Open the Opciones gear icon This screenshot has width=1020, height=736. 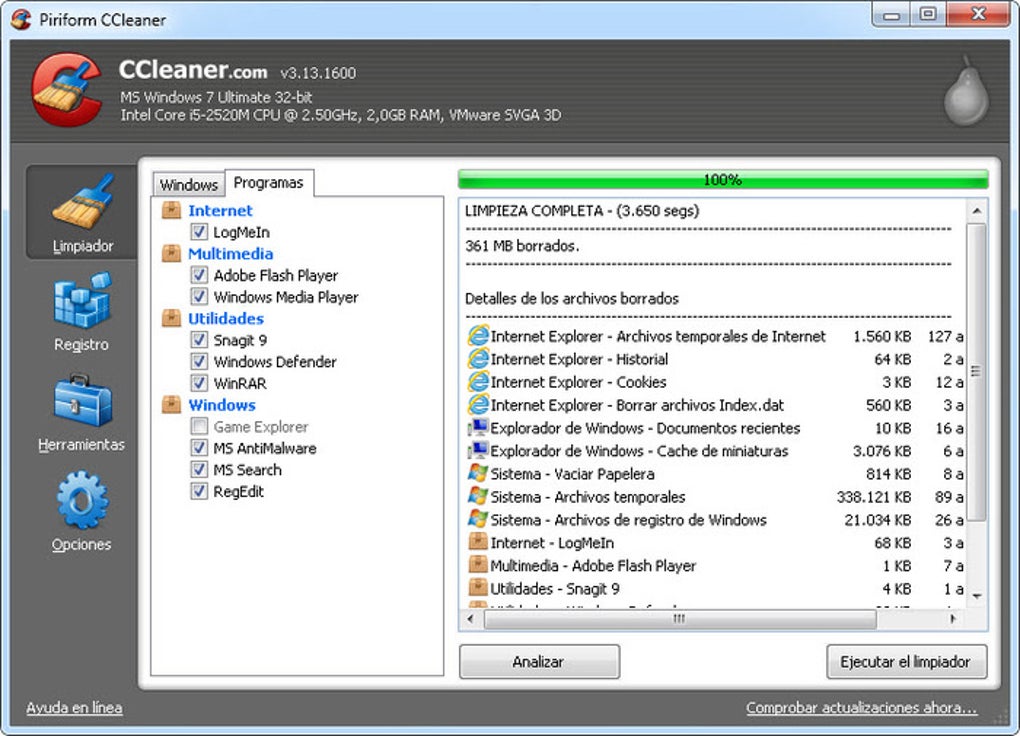click(x=82, y=500)
